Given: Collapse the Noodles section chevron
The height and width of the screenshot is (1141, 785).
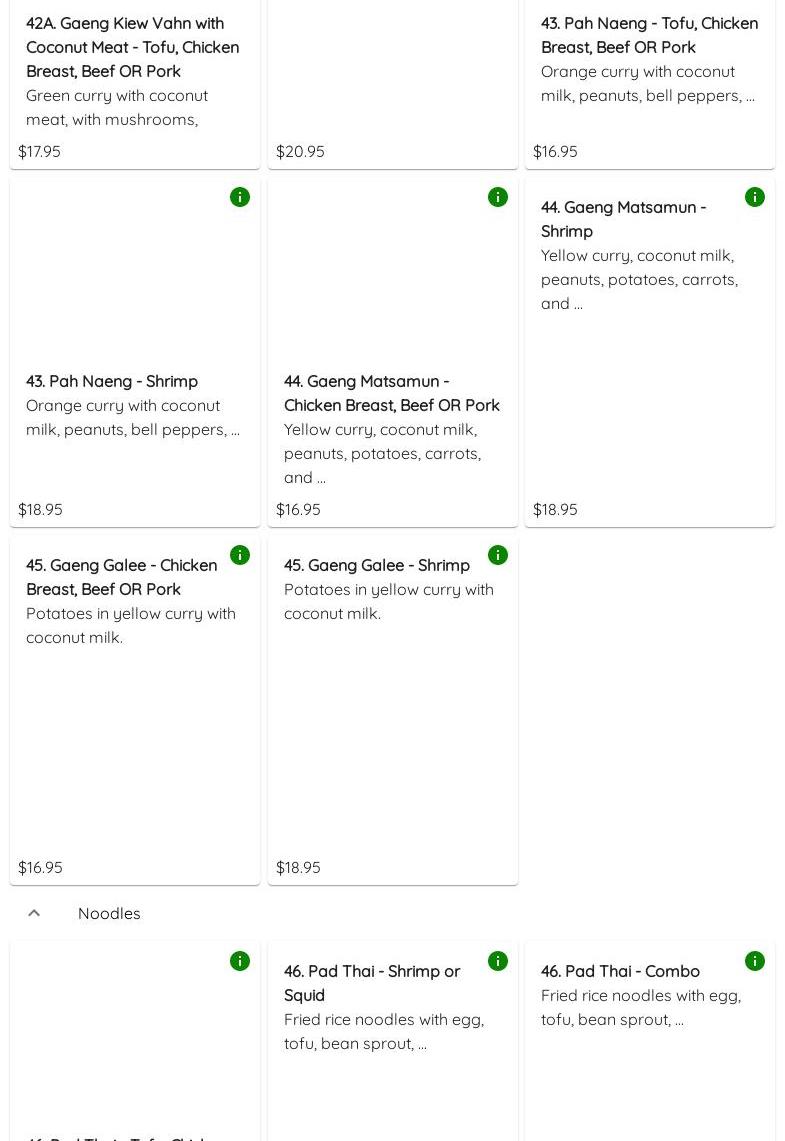Looking at the screenshot, I should coord(34,913).
